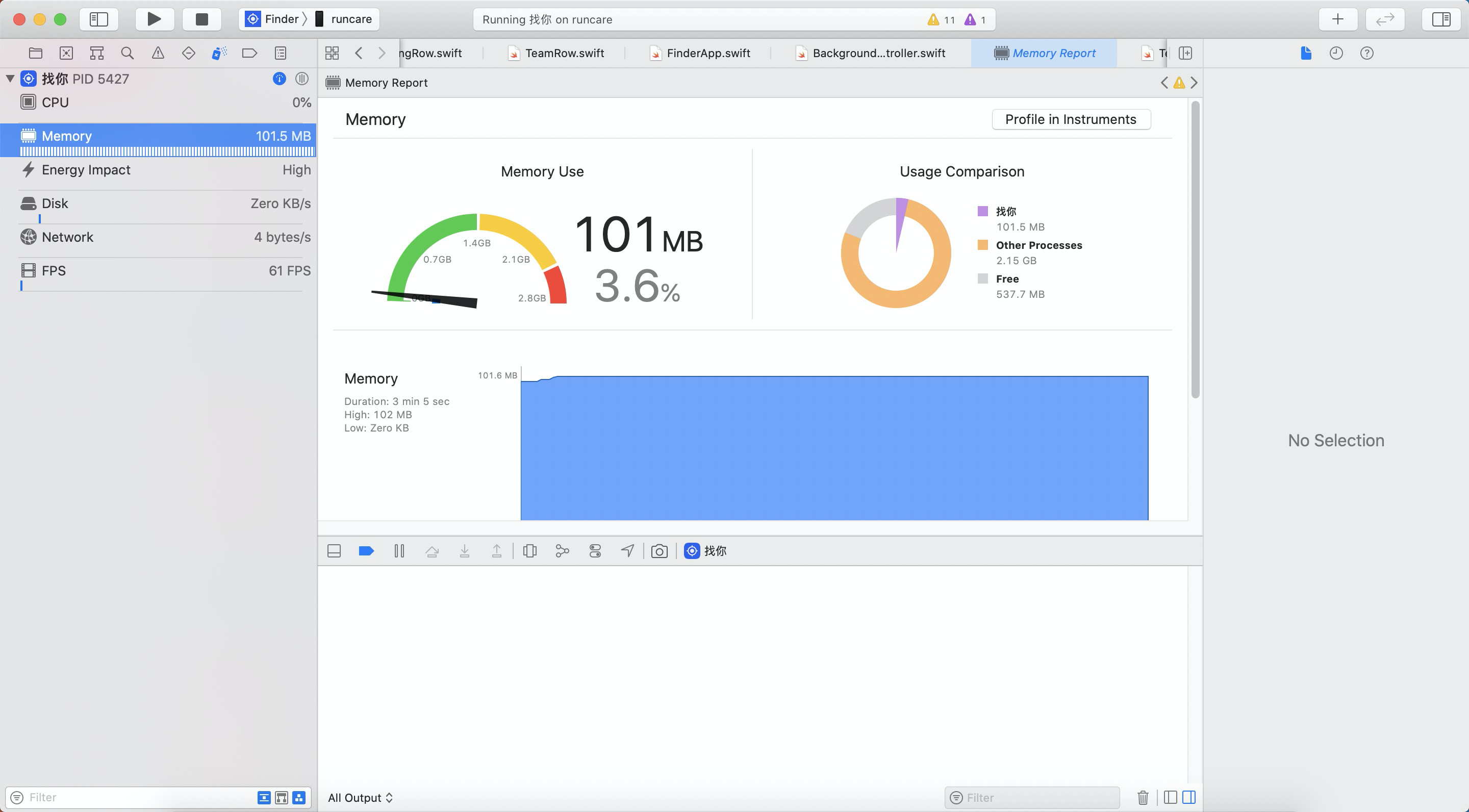The width and height of the screenshot is (1469, 812).
Task: Hide the debug area
Action: [x=334, y=551]
